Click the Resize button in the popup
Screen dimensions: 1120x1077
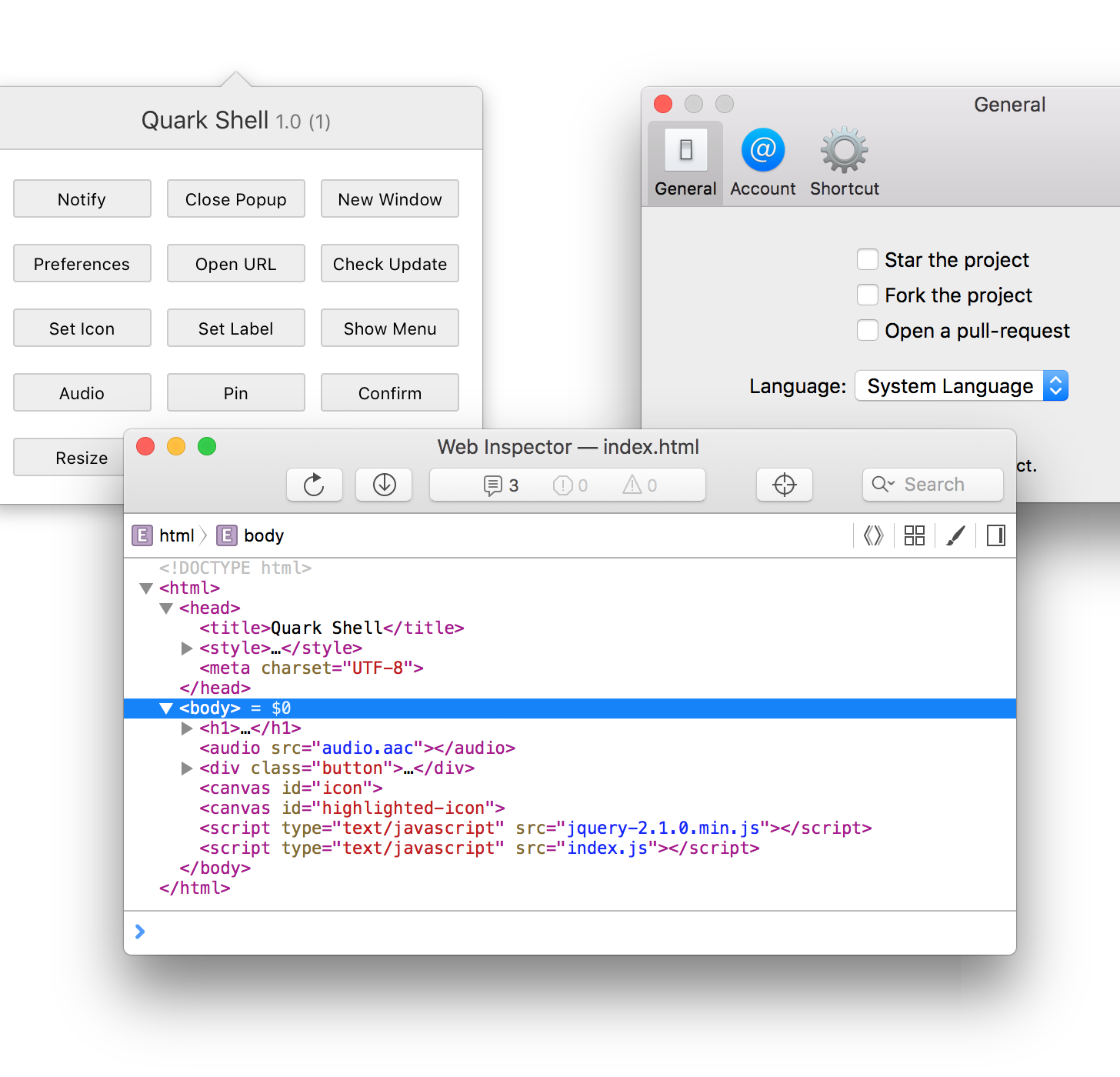click(x=69, y=458)
